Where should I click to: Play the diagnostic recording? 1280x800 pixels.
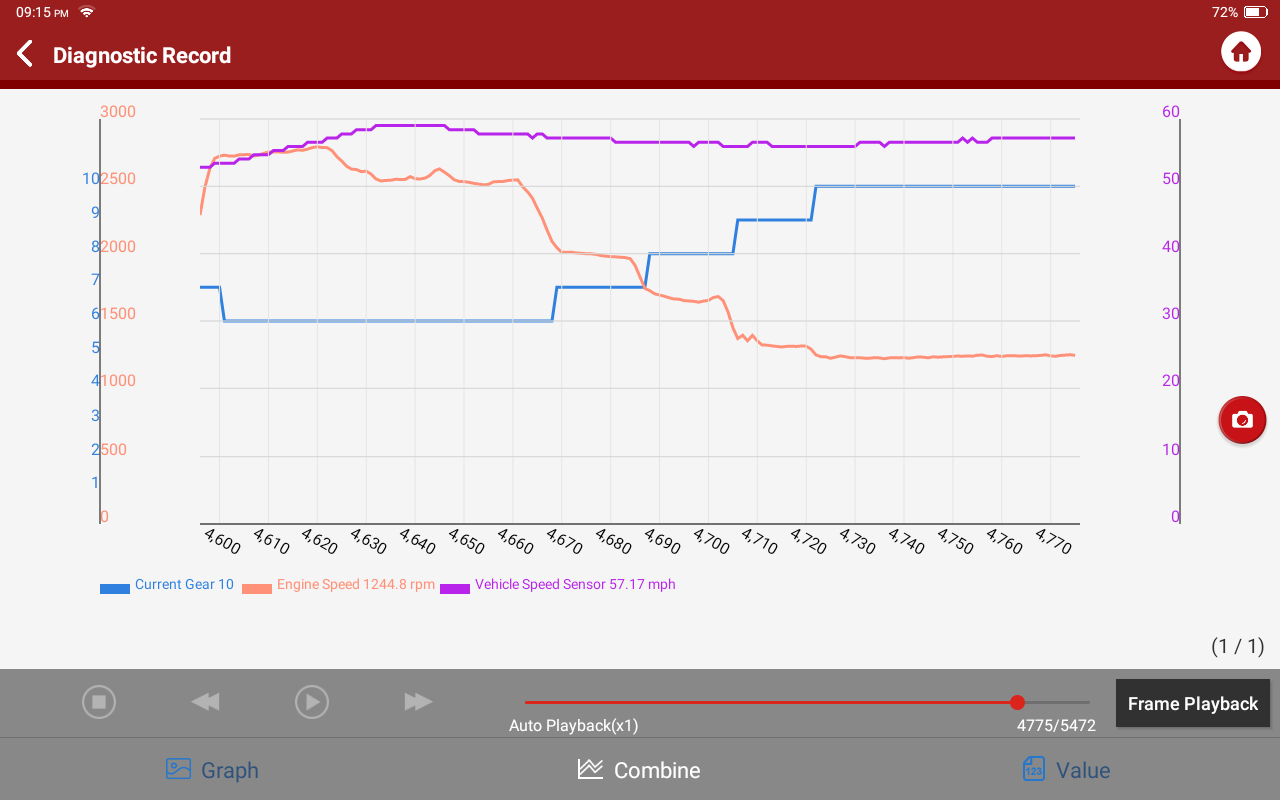click(312, 702)
